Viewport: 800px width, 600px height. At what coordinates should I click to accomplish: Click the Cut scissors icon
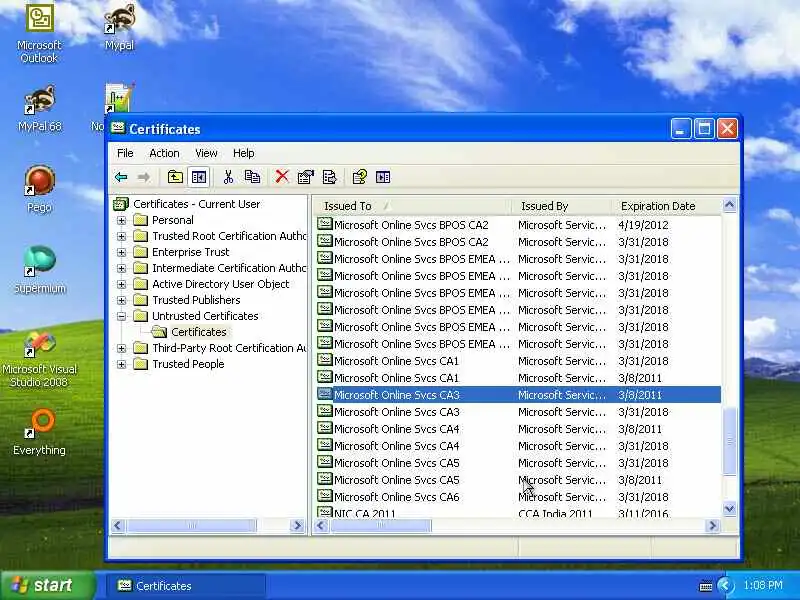point(228,177)
